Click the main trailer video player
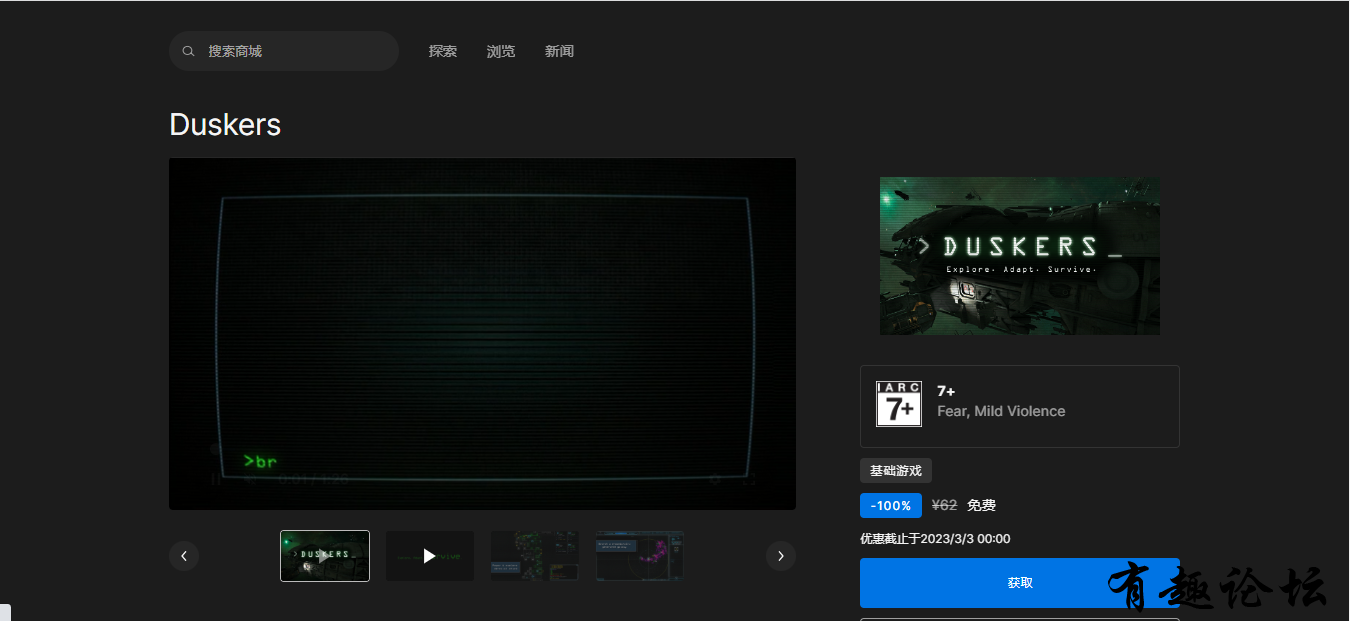This screenshot has height=621, width=1350. pyautogui.click(x=482, y=334)
